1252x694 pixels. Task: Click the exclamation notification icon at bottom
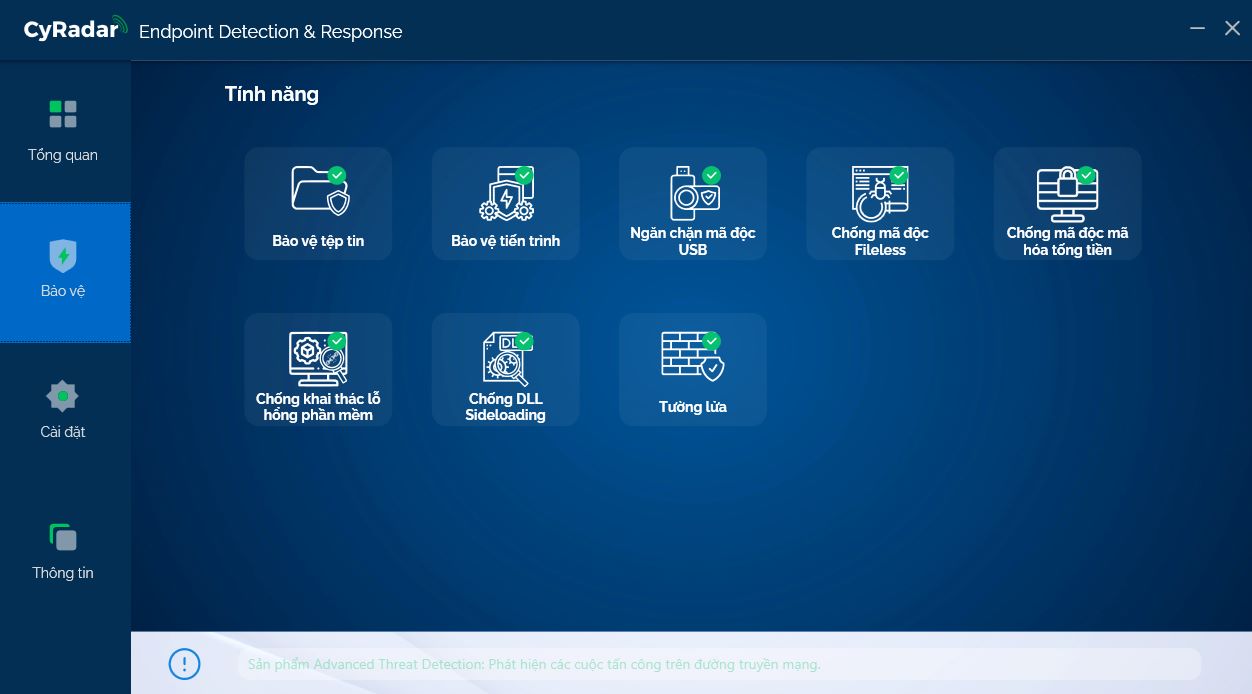click(184, 663)
